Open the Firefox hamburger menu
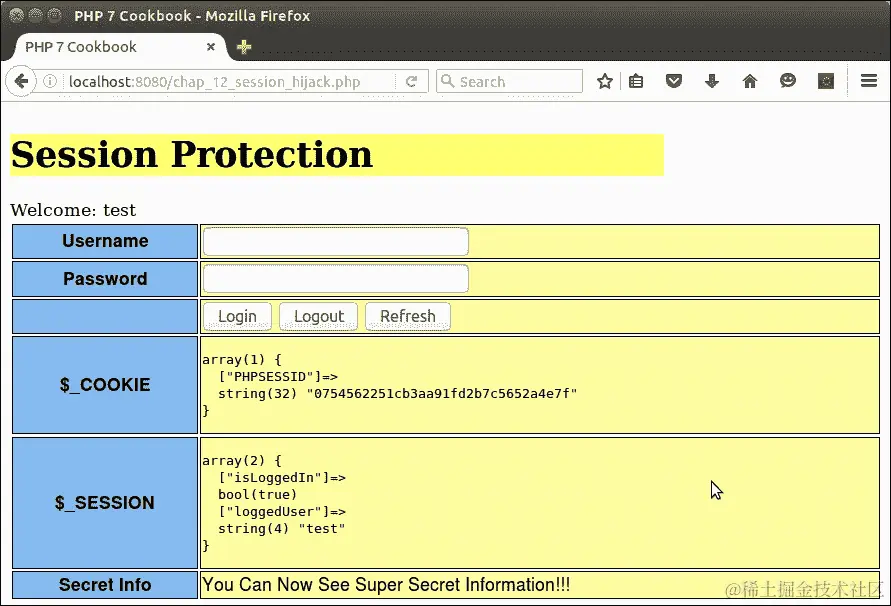This screenshot has width=891, height=606. 869,81
